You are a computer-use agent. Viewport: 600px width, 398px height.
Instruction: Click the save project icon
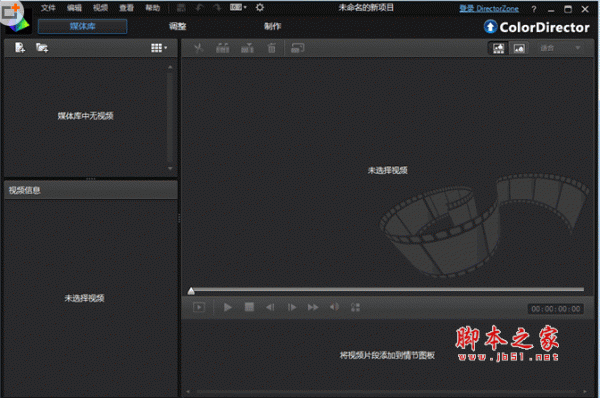point(181,8)
